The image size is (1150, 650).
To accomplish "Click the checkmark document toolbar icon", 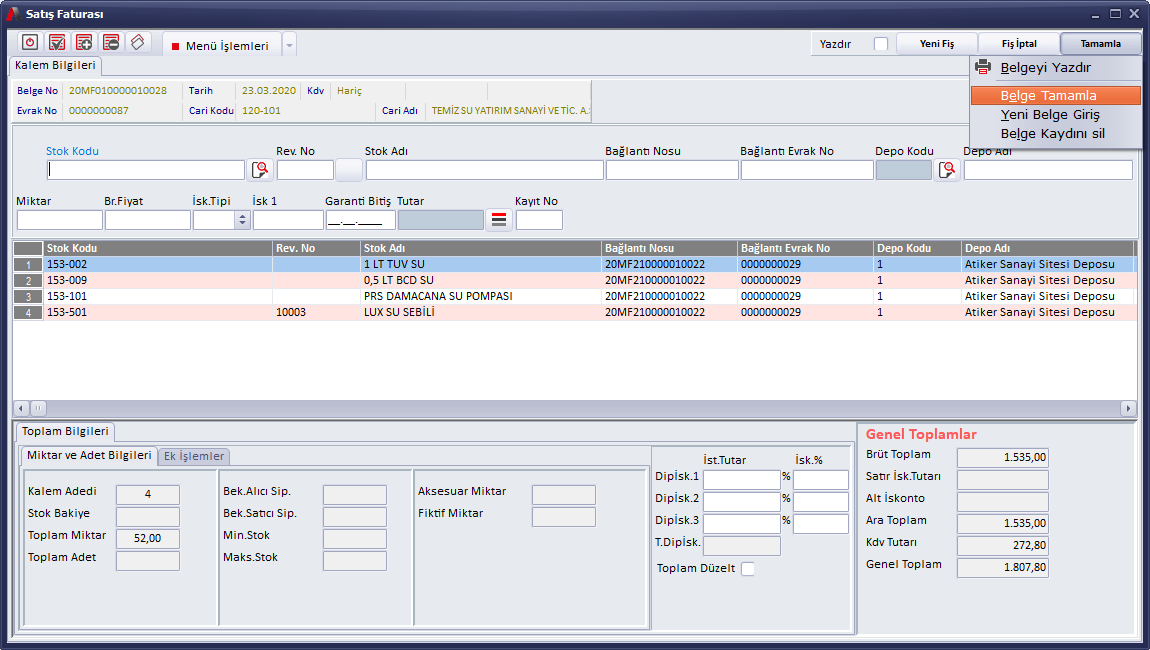I will coord(57,43).
